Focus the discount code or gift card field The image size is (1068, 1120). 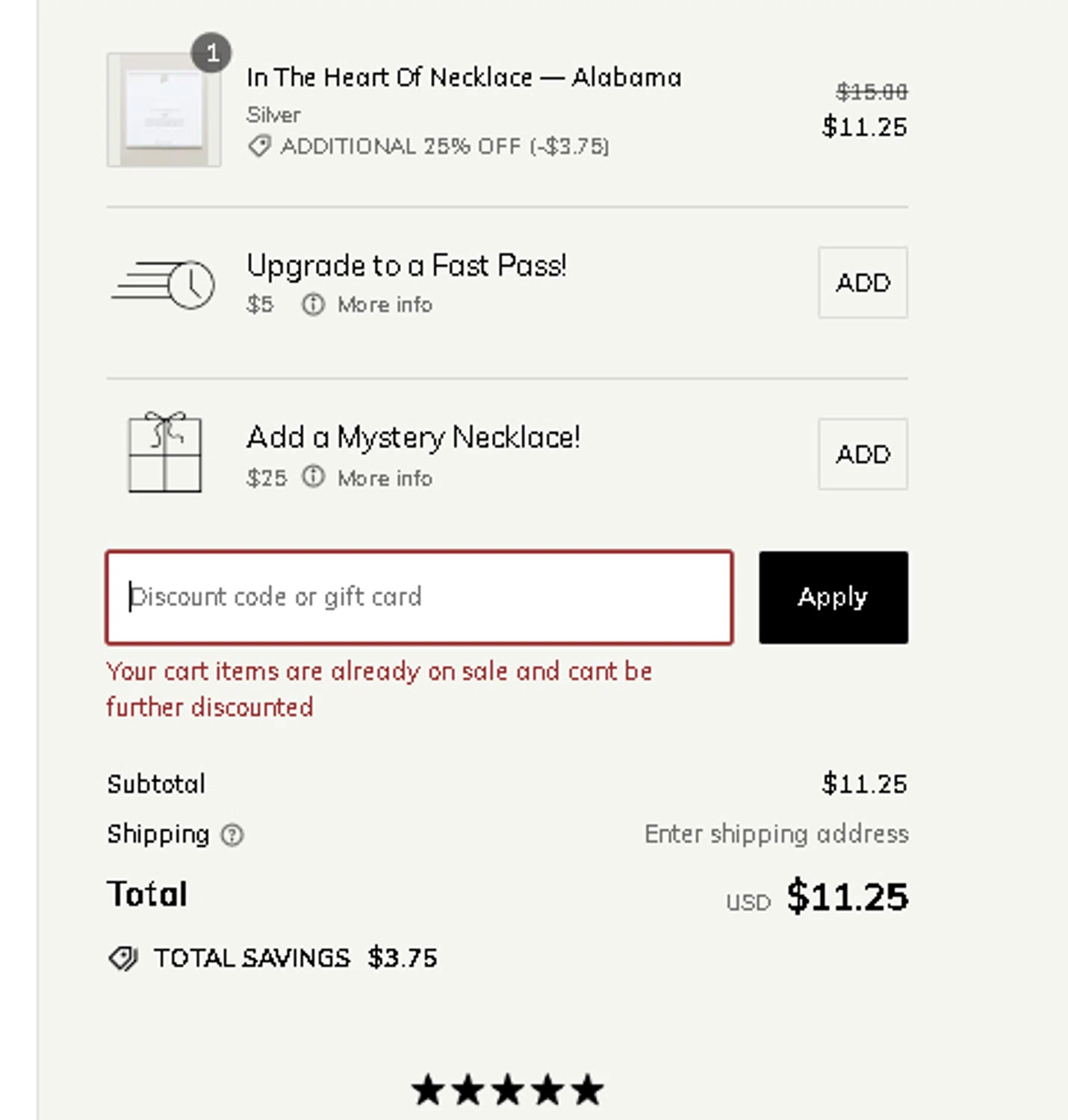(x=419, y=597)
